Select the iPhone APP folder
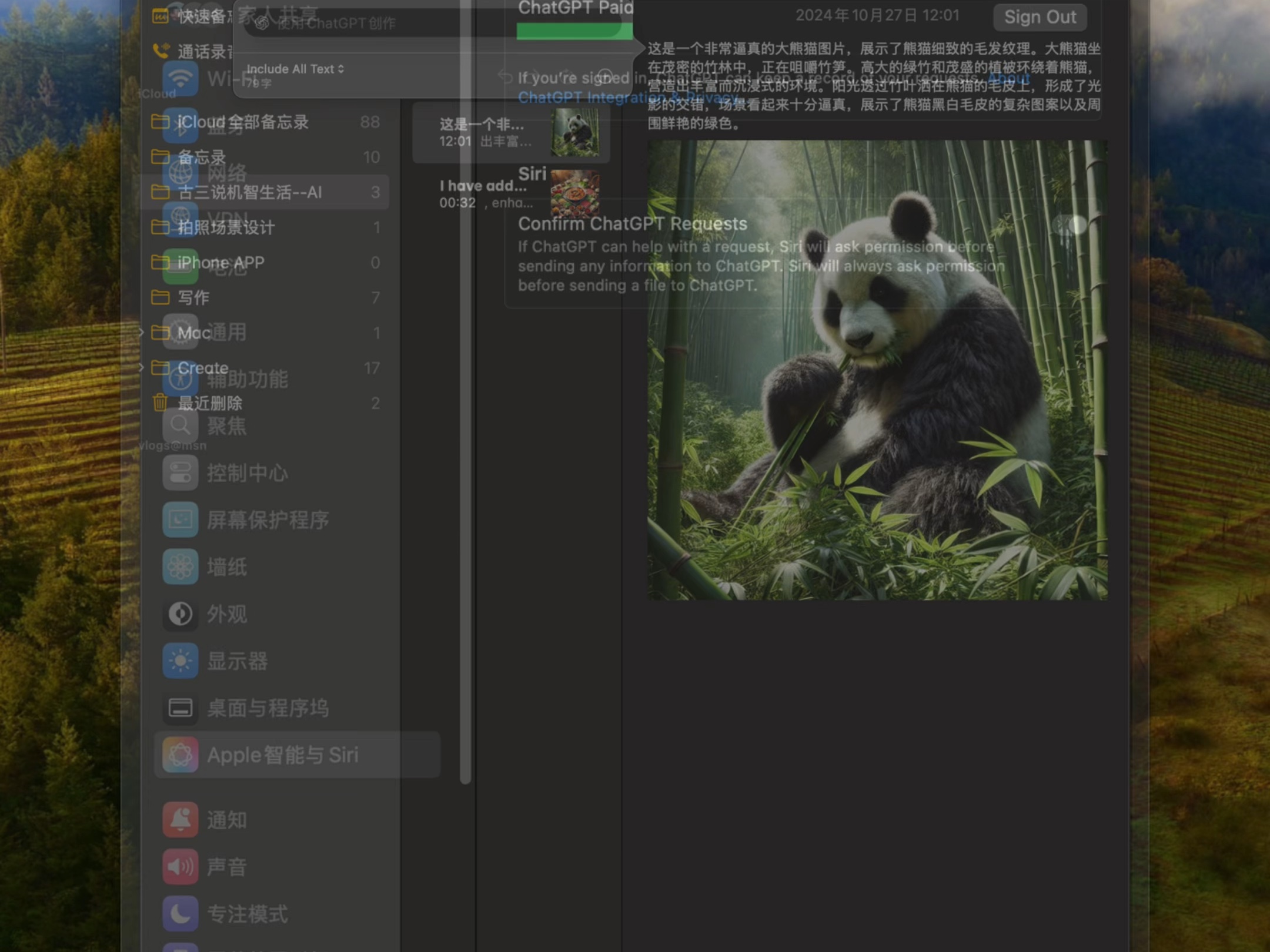Image resolution: width=1270 pixels, height=952 pixels. [266, 263]
